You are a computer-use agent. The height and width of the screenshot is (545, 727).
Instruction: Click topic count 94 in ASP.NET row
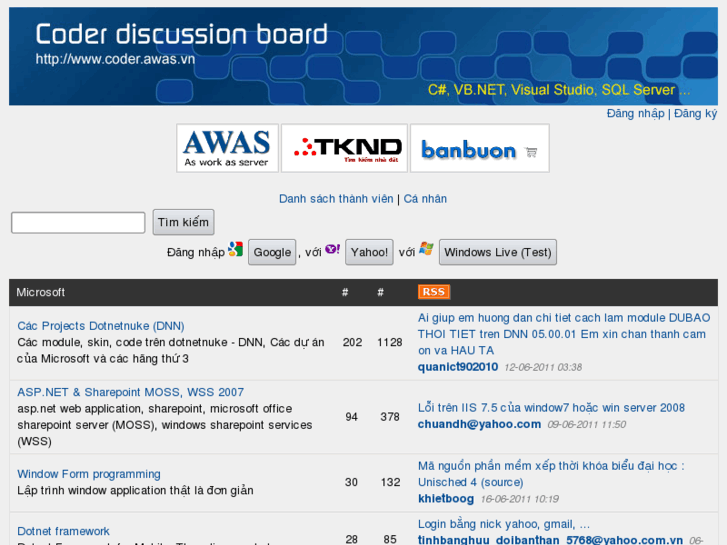pos(351,417)
